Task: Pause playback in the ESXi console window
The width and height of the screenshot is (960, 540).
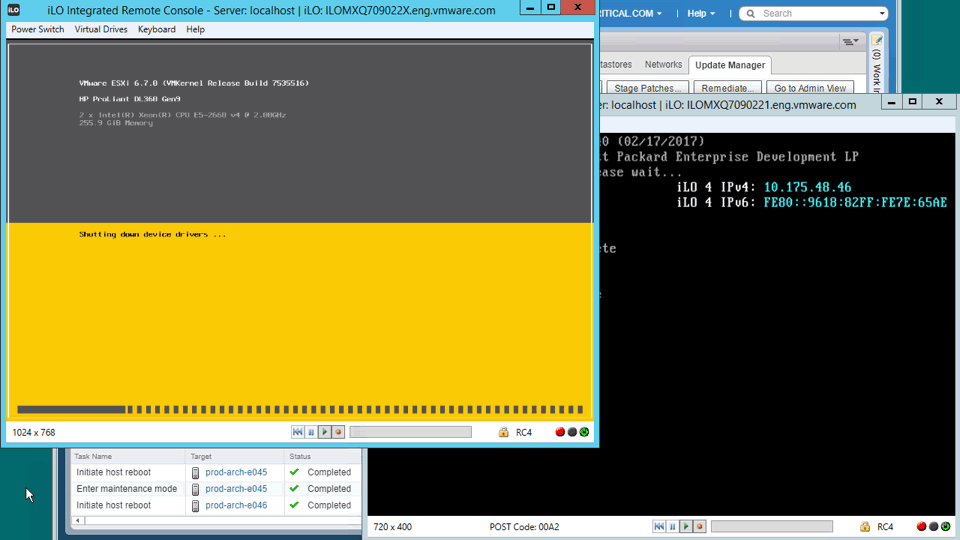Action: [x=311, y=432]
